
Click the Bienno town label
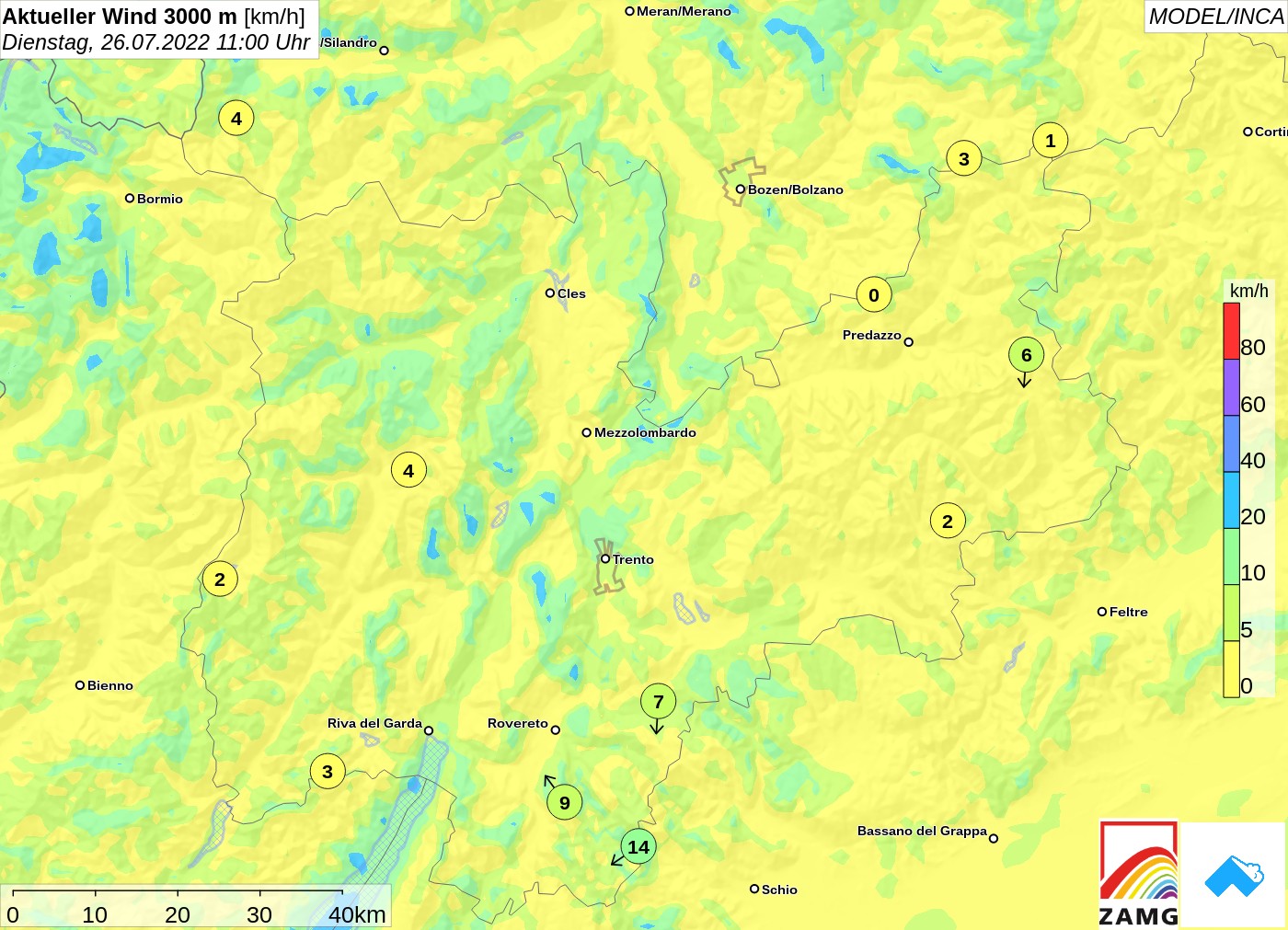[x=110, y=685]
